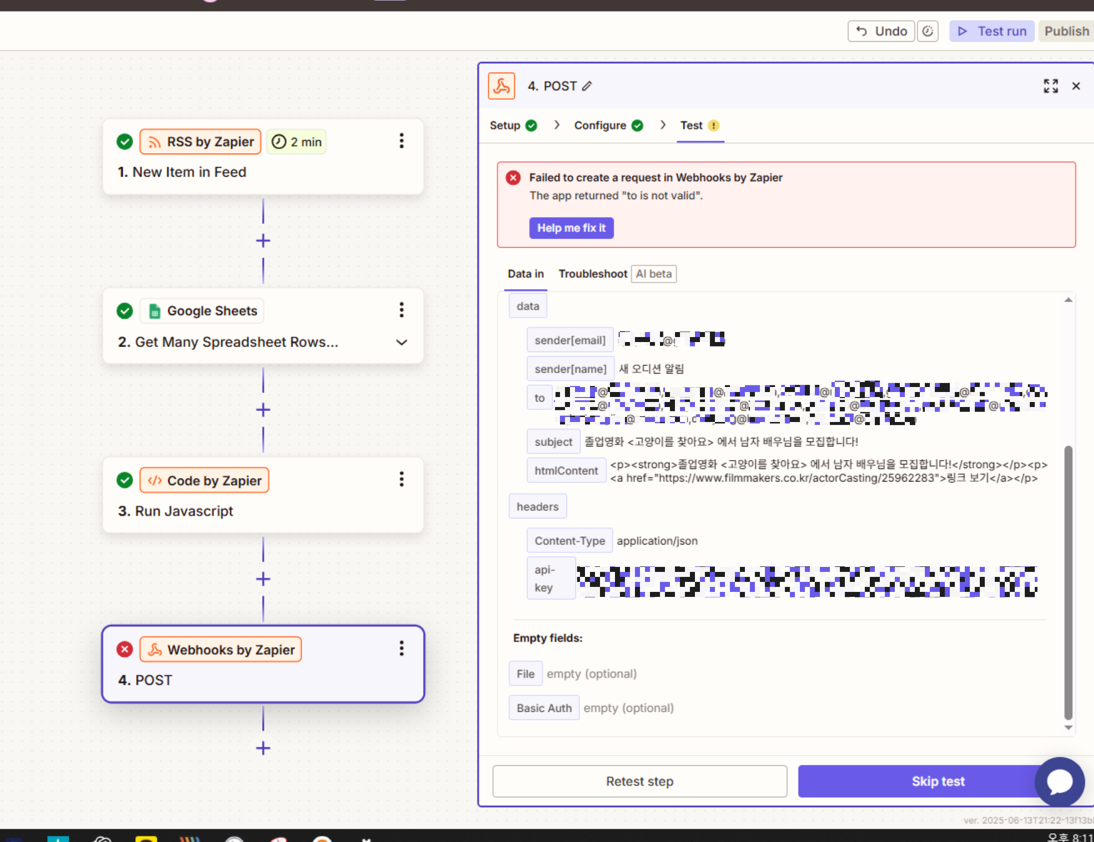Select the 1. New Item in Feed step
Image resolution: width=1094 pixels, height=842 pixels.
pos(263,157)
